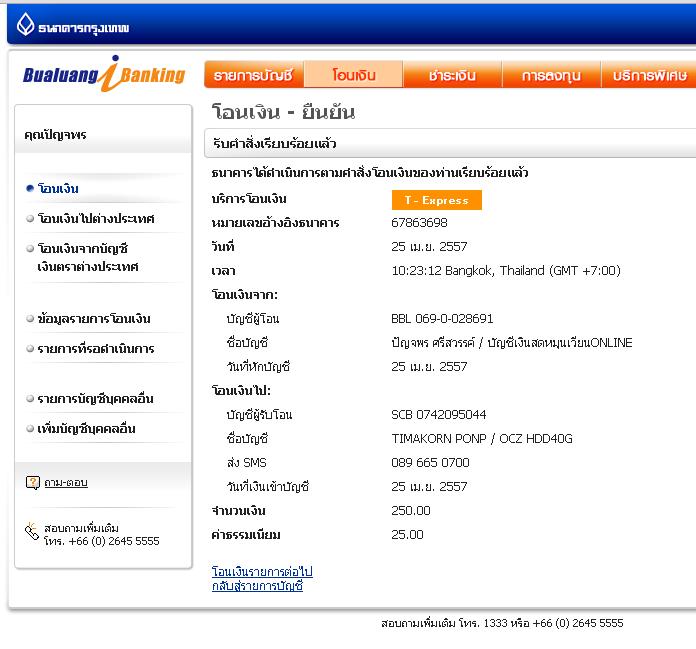Click reference number 67863698

419,222
